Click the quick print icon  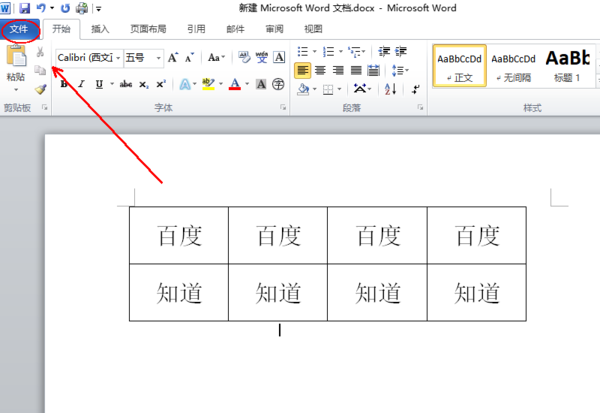[x=82, y=8]
